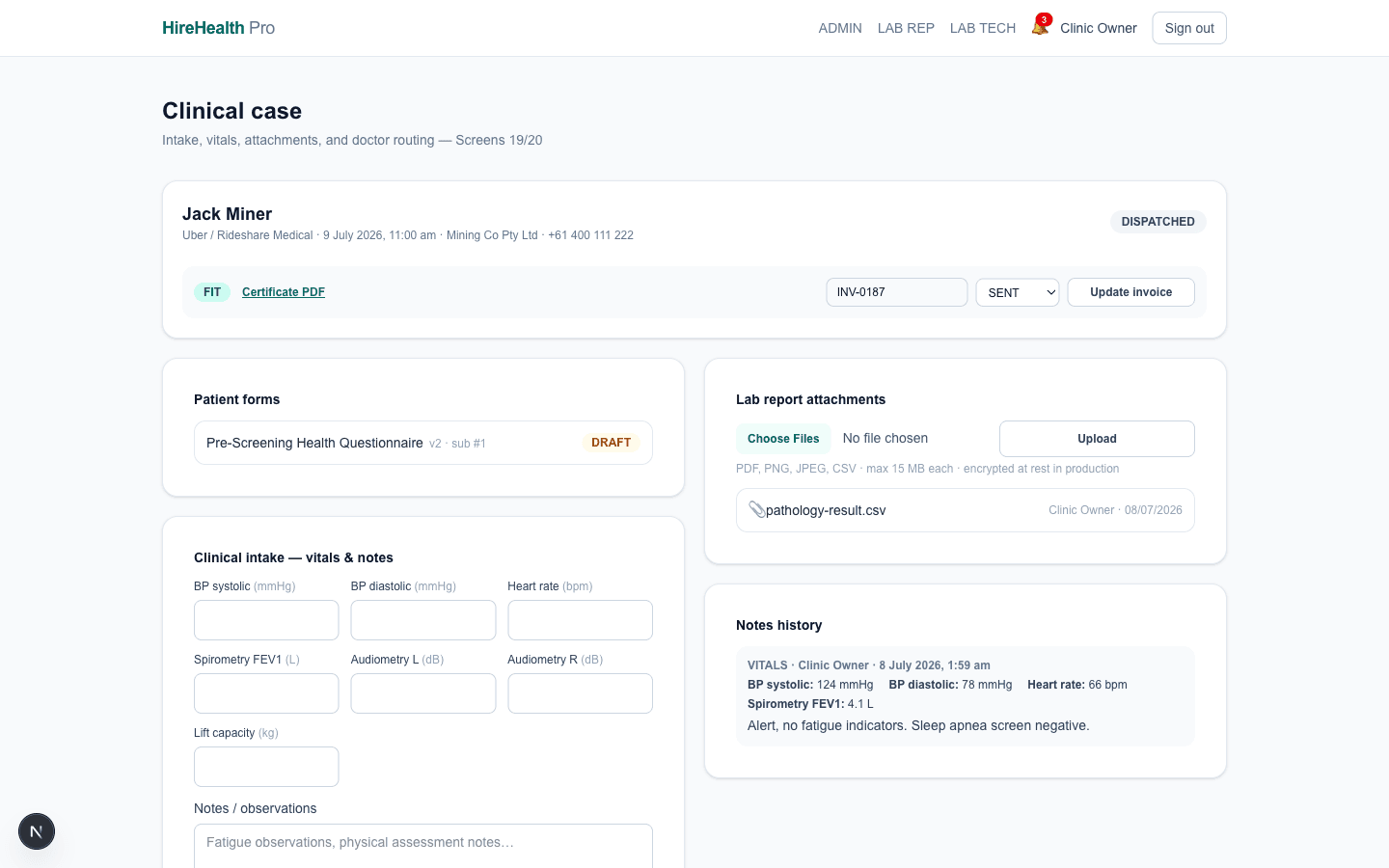The width and height of the screenshot is (1389, 868).
Task: Focus the Audiometry R input field
Action: [581, 693]
